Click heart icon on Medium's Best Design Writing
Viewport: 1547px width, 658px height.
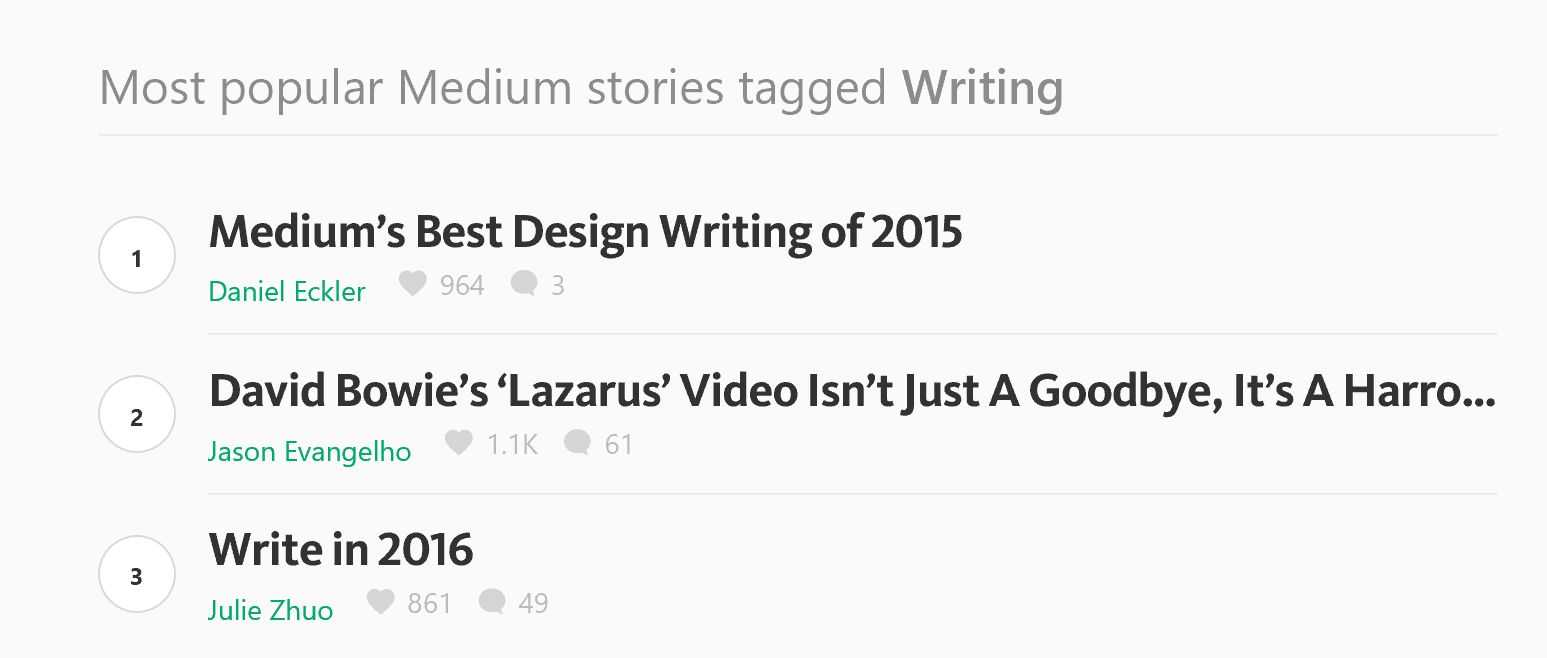(x=412, y=284)
